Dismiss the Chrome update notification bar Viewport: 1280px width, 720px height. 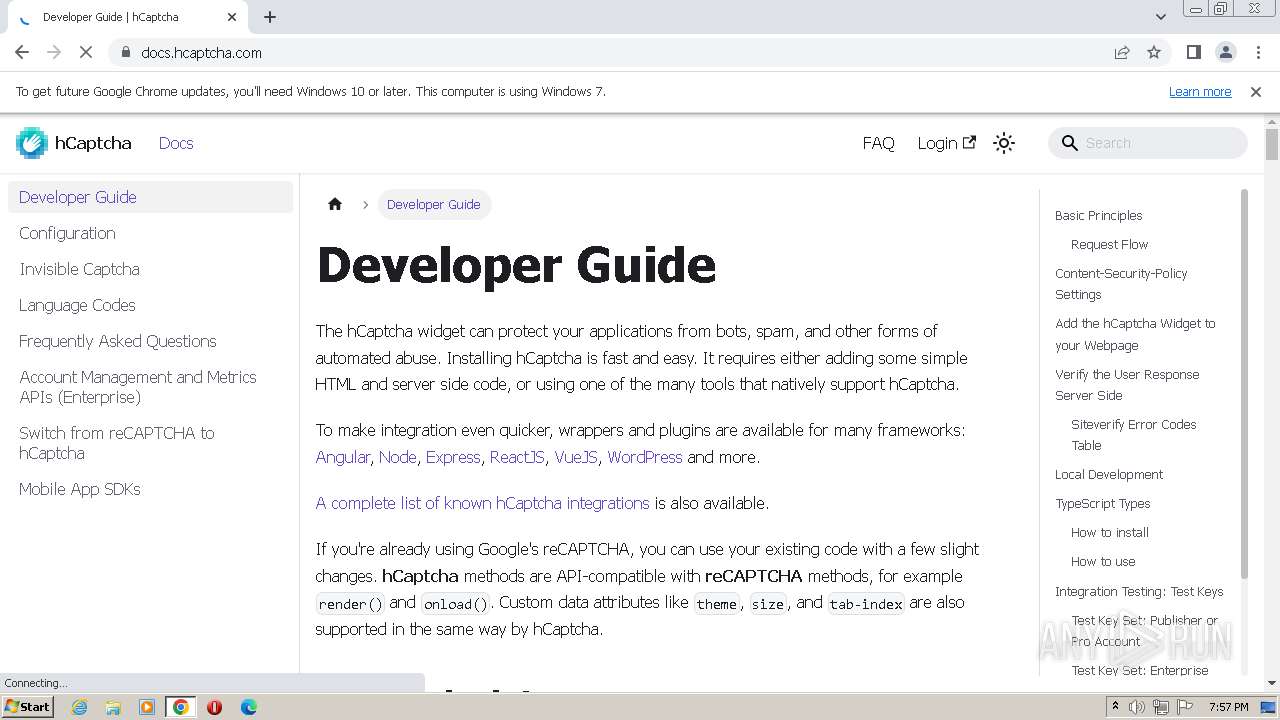(1256, 92)
